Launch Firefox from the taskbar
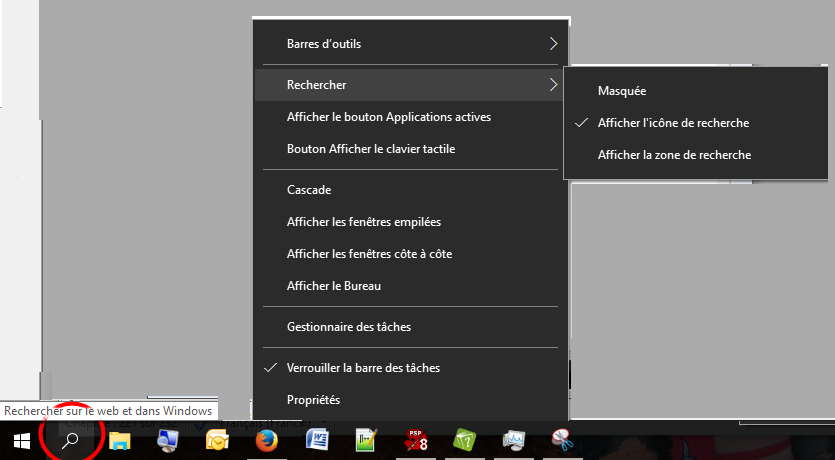835x460 pixels. click(x=266, y=440)
